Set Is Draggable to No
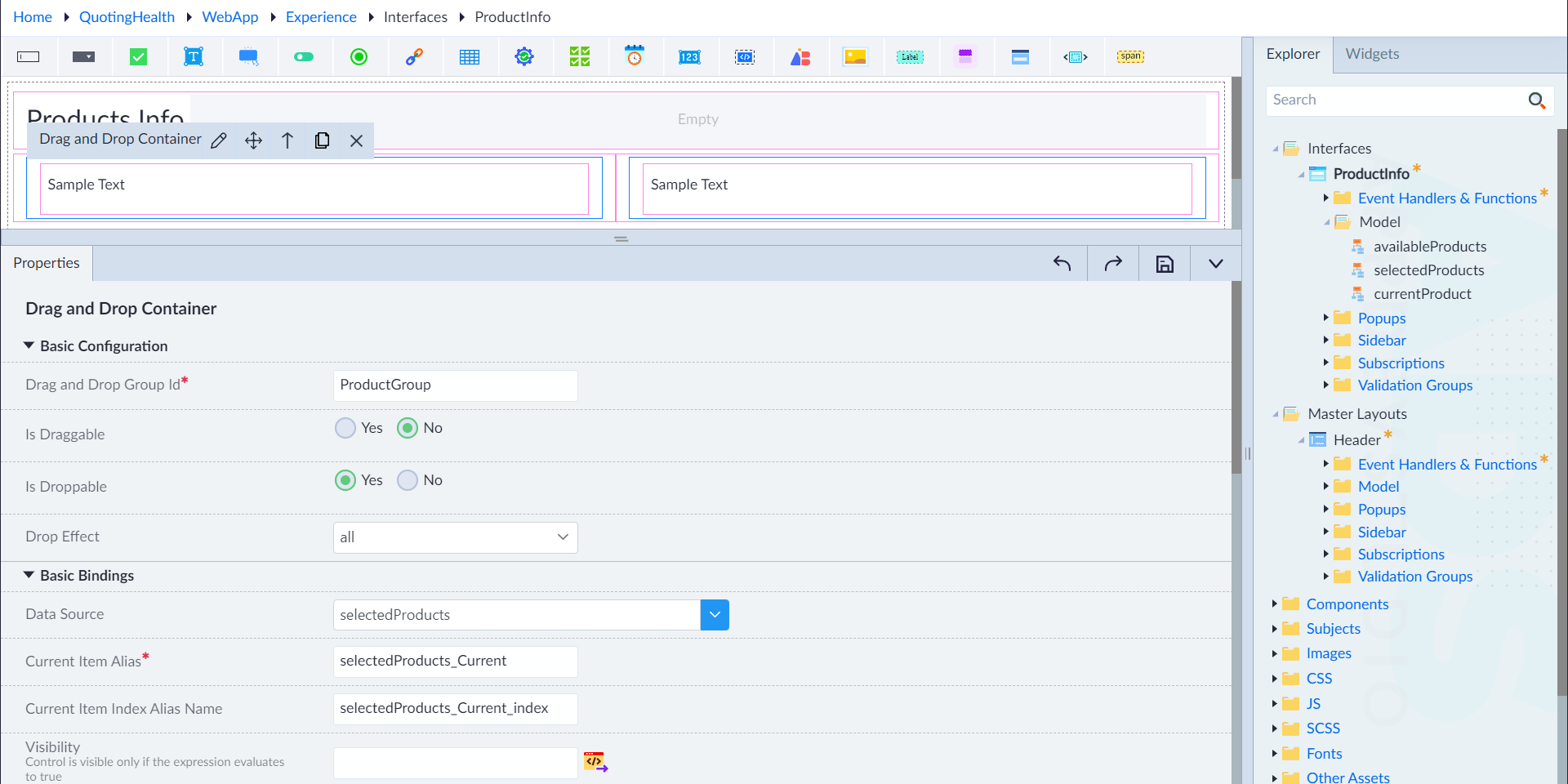 [408, 428]
